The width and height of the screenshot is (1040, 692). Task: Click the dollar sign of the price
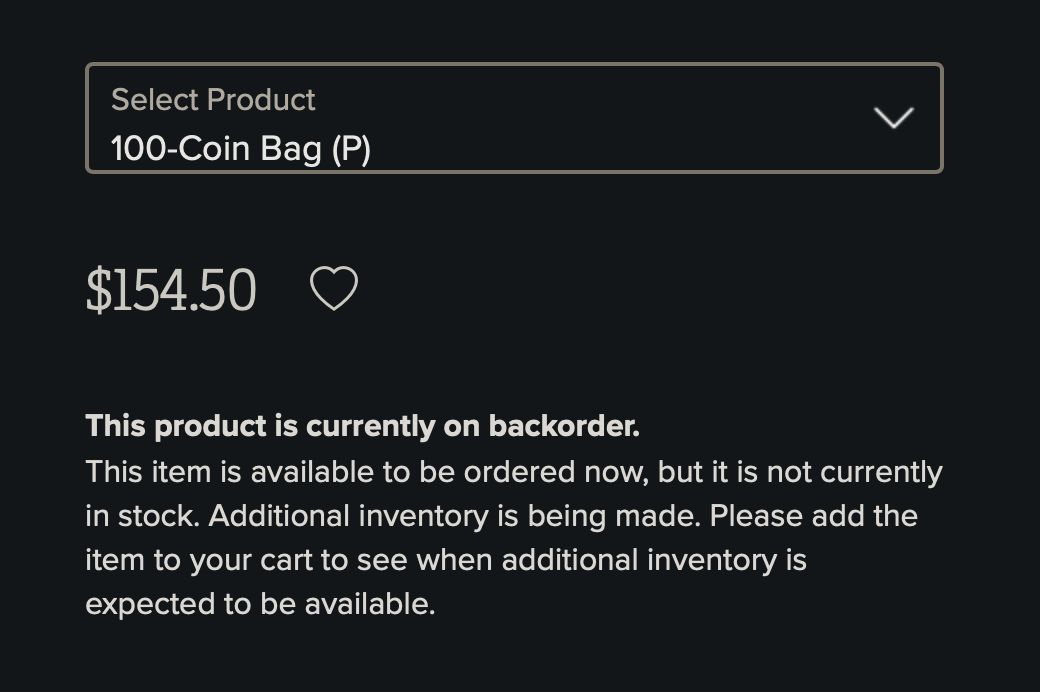[x=99, y=290]
